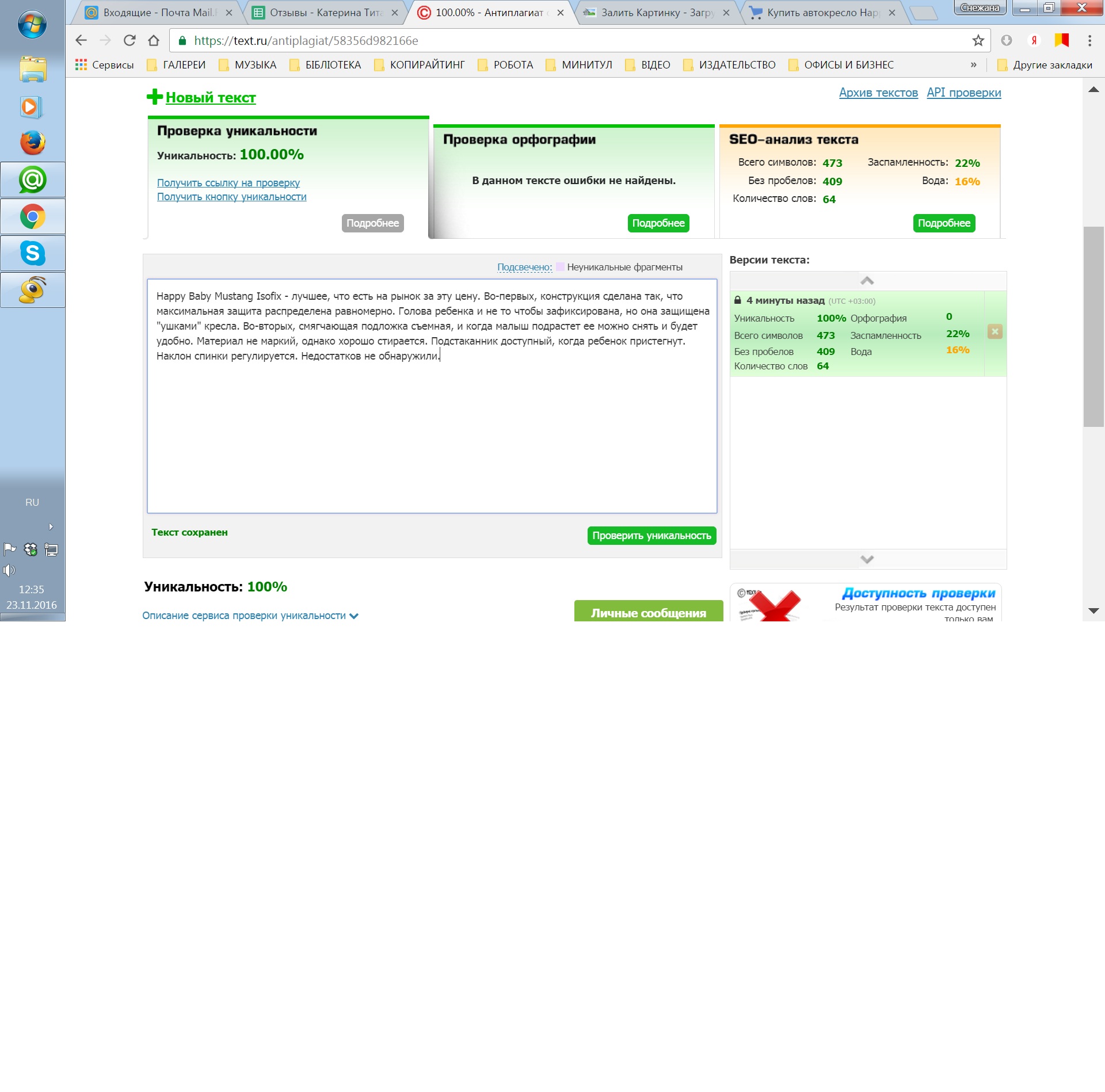
Task: Show hidden bookmarks with double-arrow chevron
Action: [973, 65]
